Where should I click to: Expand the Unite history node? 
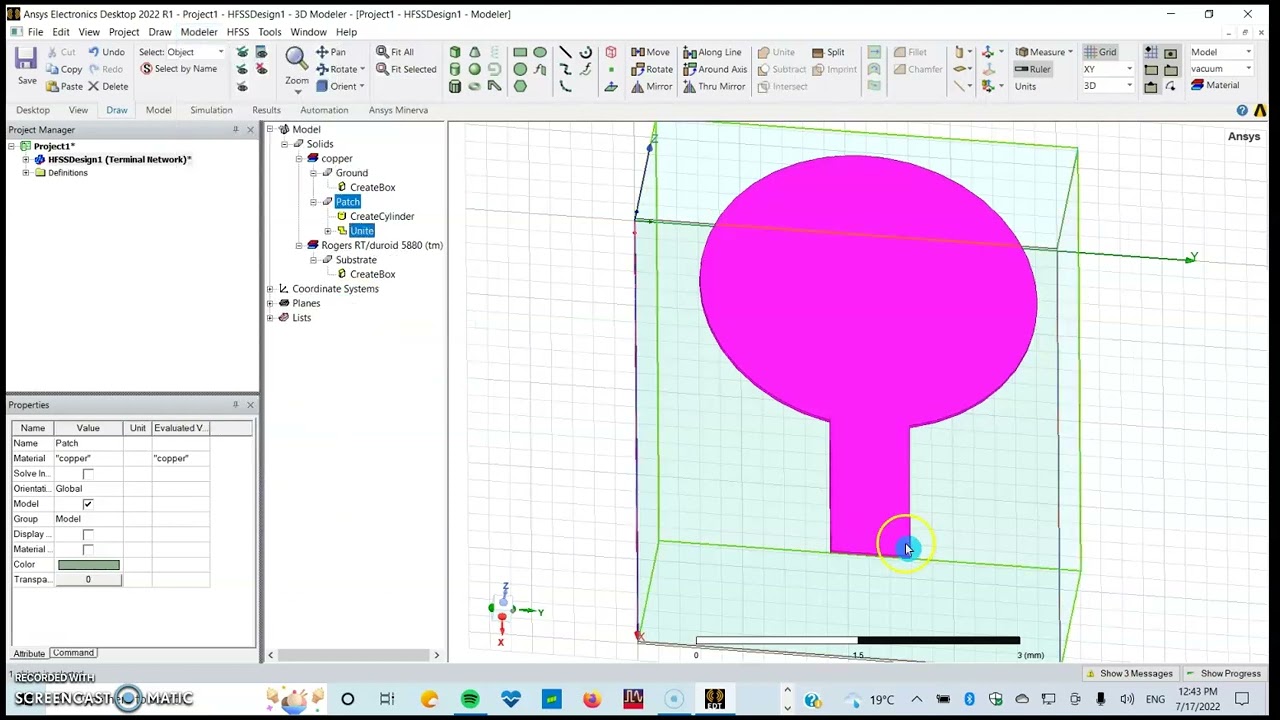point(328,231)
